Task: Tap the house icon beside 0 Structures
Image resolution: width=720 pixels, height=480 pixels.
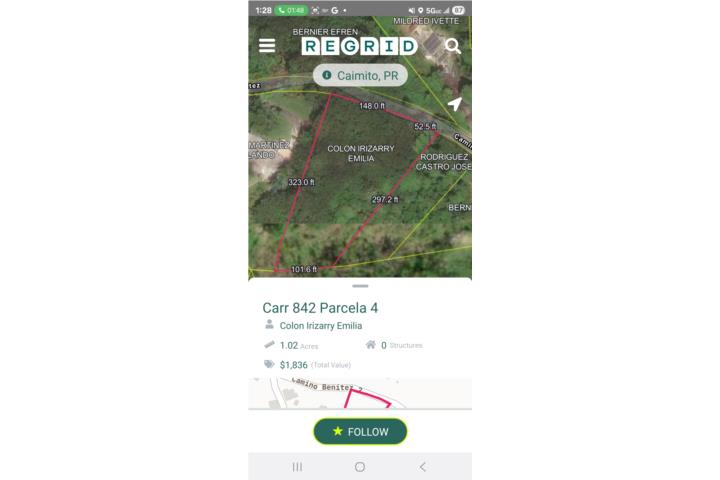Action: tap(371, 344)
